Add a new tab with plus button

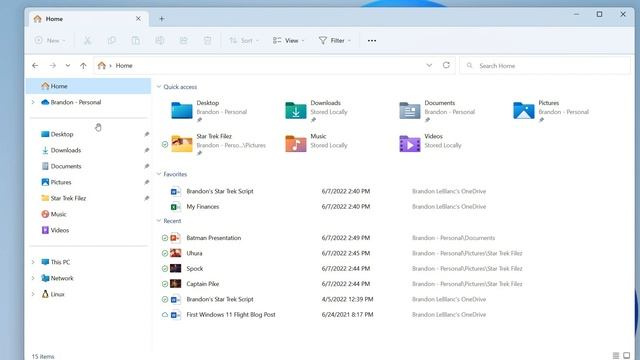162,19
